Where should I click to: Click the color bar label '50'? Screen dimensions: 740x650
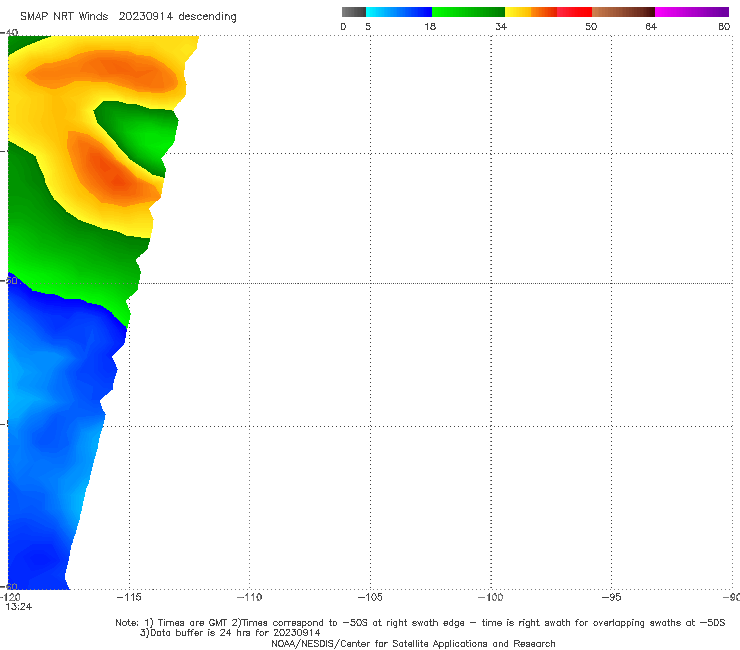click(x=591, y=26)
